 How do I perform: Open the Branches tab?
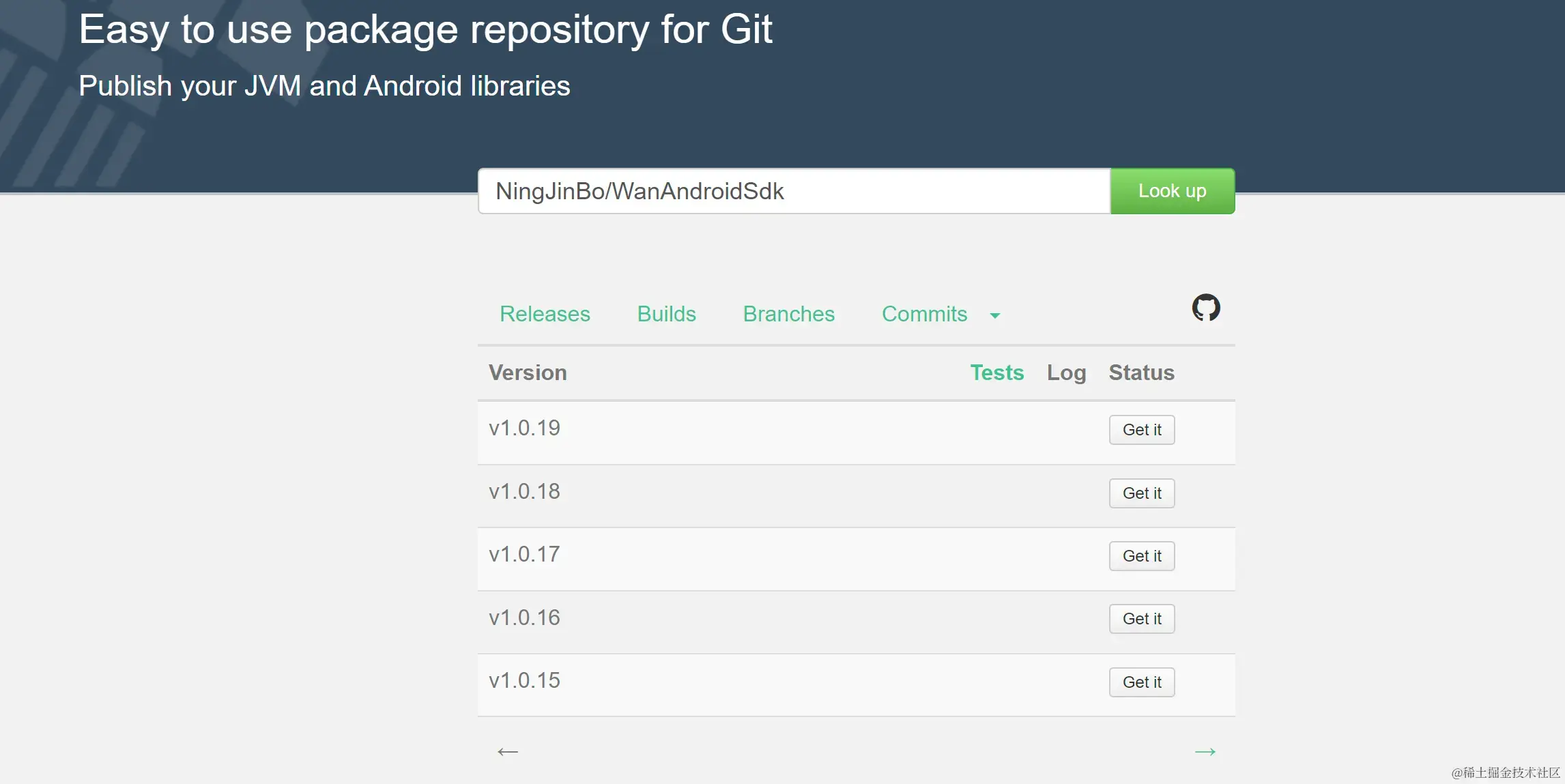pos(788,314)
